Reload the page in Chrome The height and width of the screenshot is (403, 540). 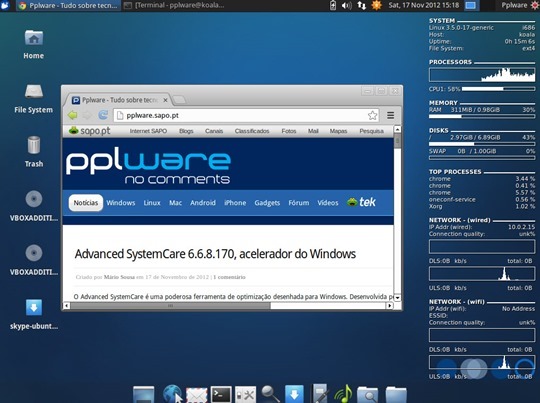pyautogui.click(x=103, y=115)
